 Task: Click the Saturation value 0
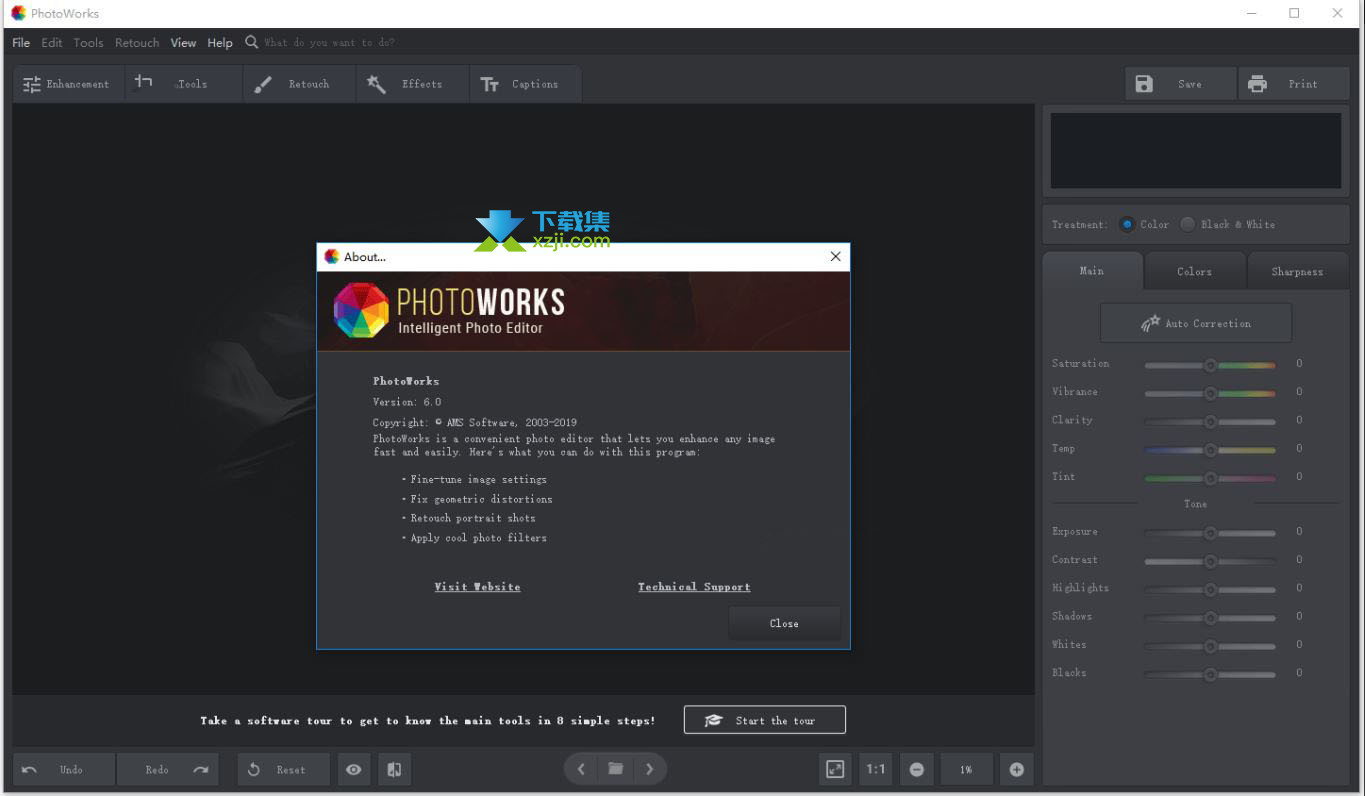coord(1299,364)
